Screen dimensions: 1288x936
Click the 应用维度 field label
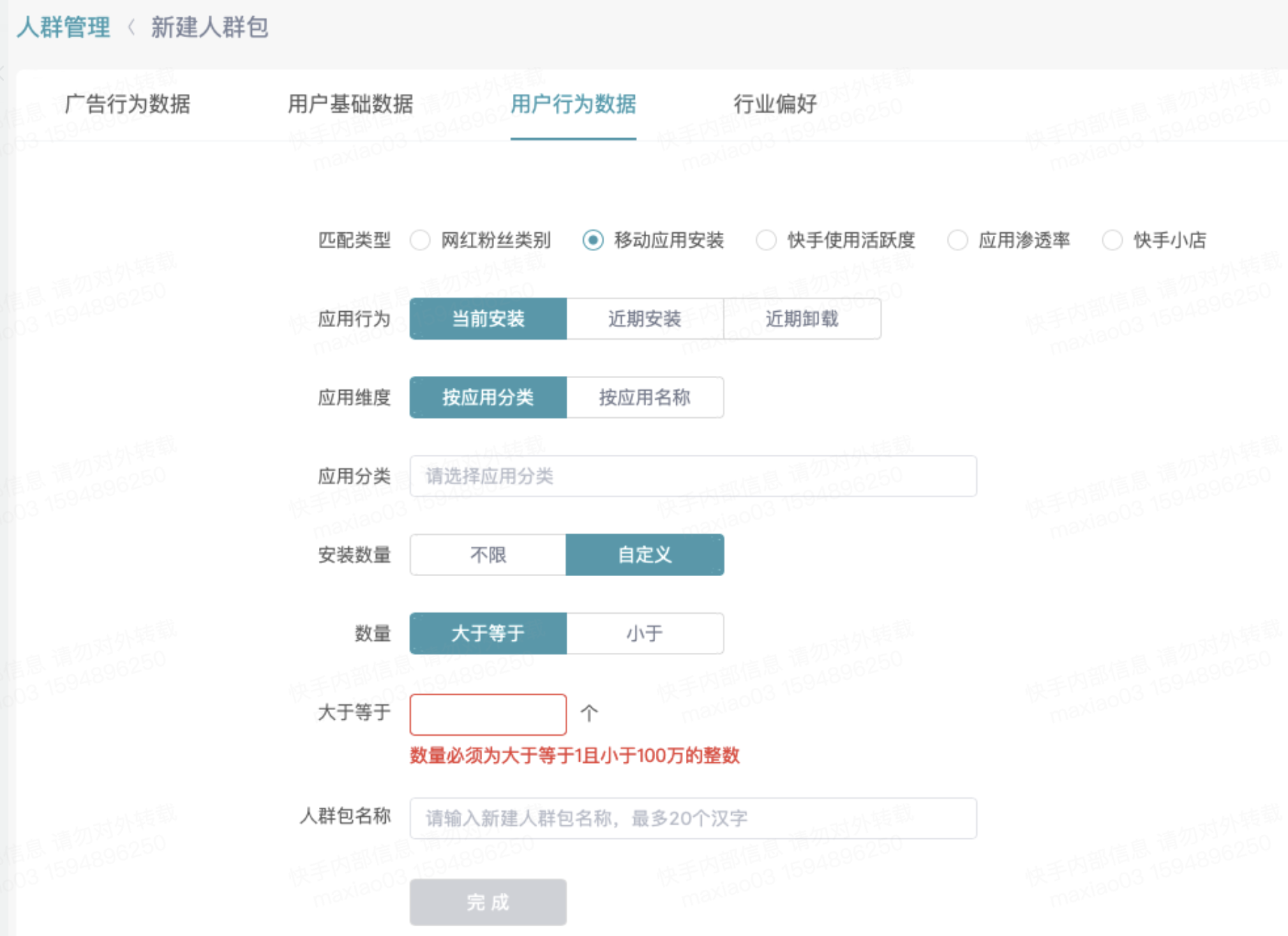click(354, 398)
